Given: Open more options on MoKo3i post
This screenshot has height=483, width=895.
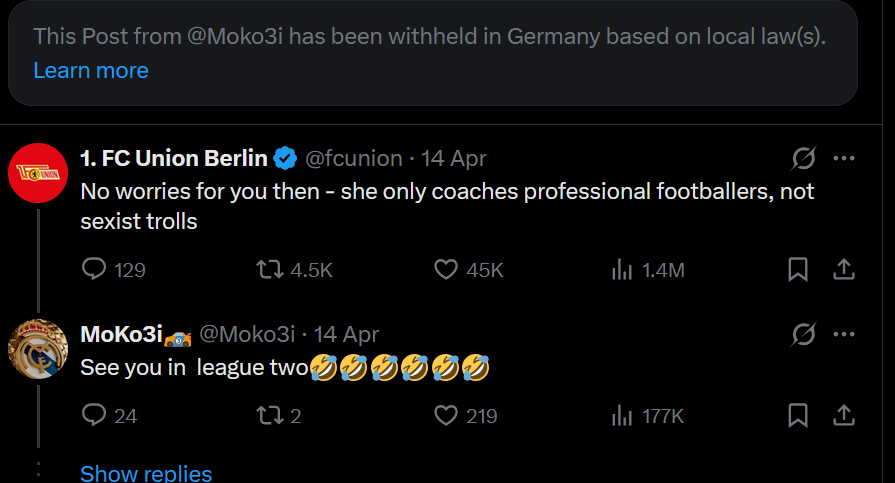Looking at the screenshot, I should click(x=844, y=334).
